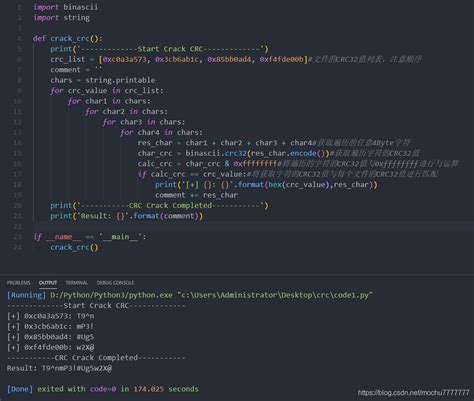
Task: Switch to the PROBLEMS panel tab
Action: click(18, 283)
